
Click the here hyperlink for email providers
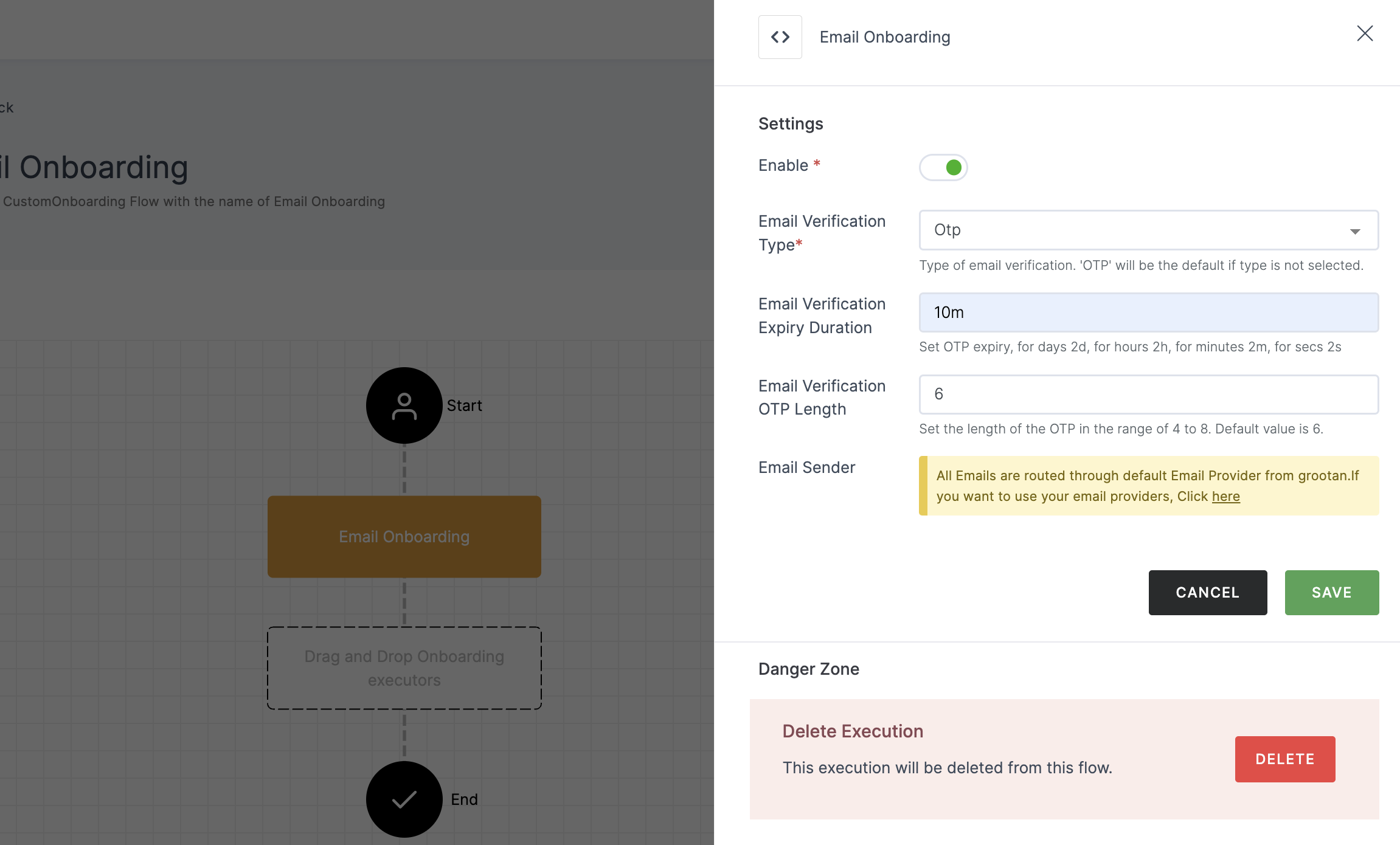[x=1225, y=495]
